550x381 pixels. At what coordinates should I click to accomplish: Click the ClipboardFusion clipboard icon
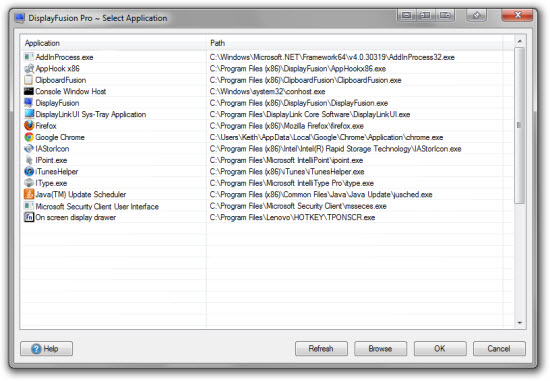(29, 80)
